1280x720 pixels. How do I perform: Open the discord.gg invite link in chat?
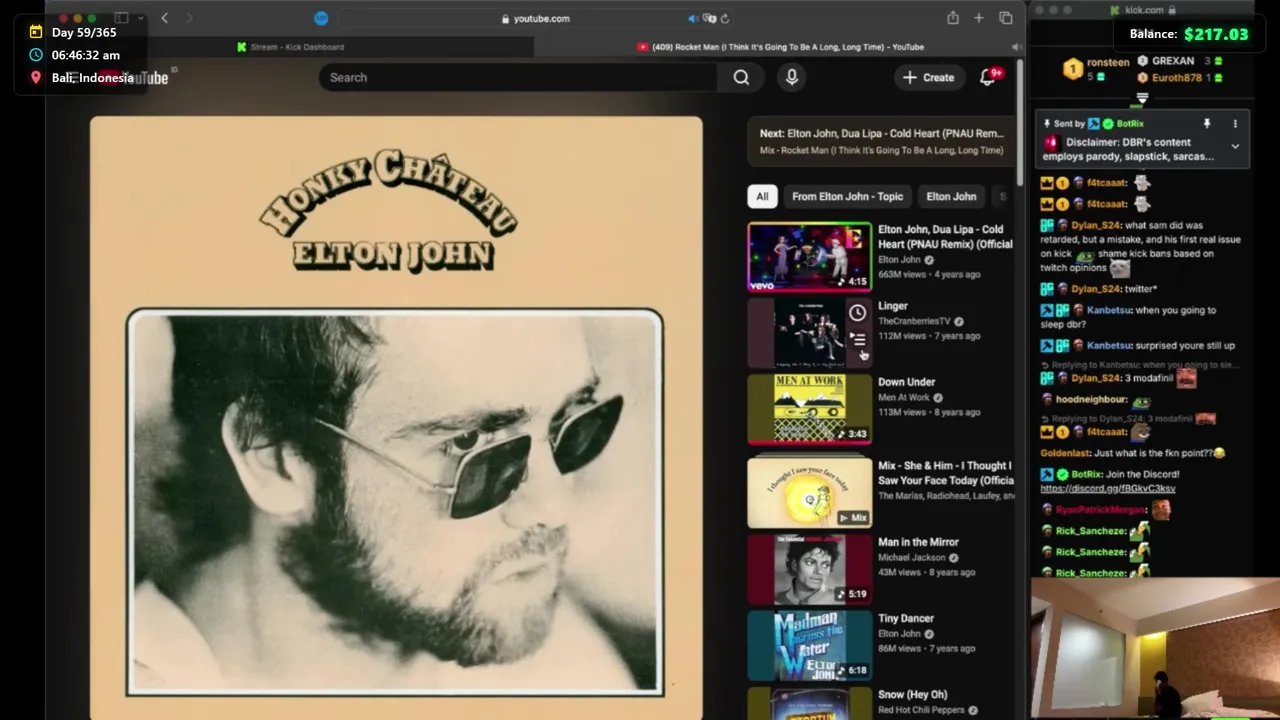point(1108,488)
